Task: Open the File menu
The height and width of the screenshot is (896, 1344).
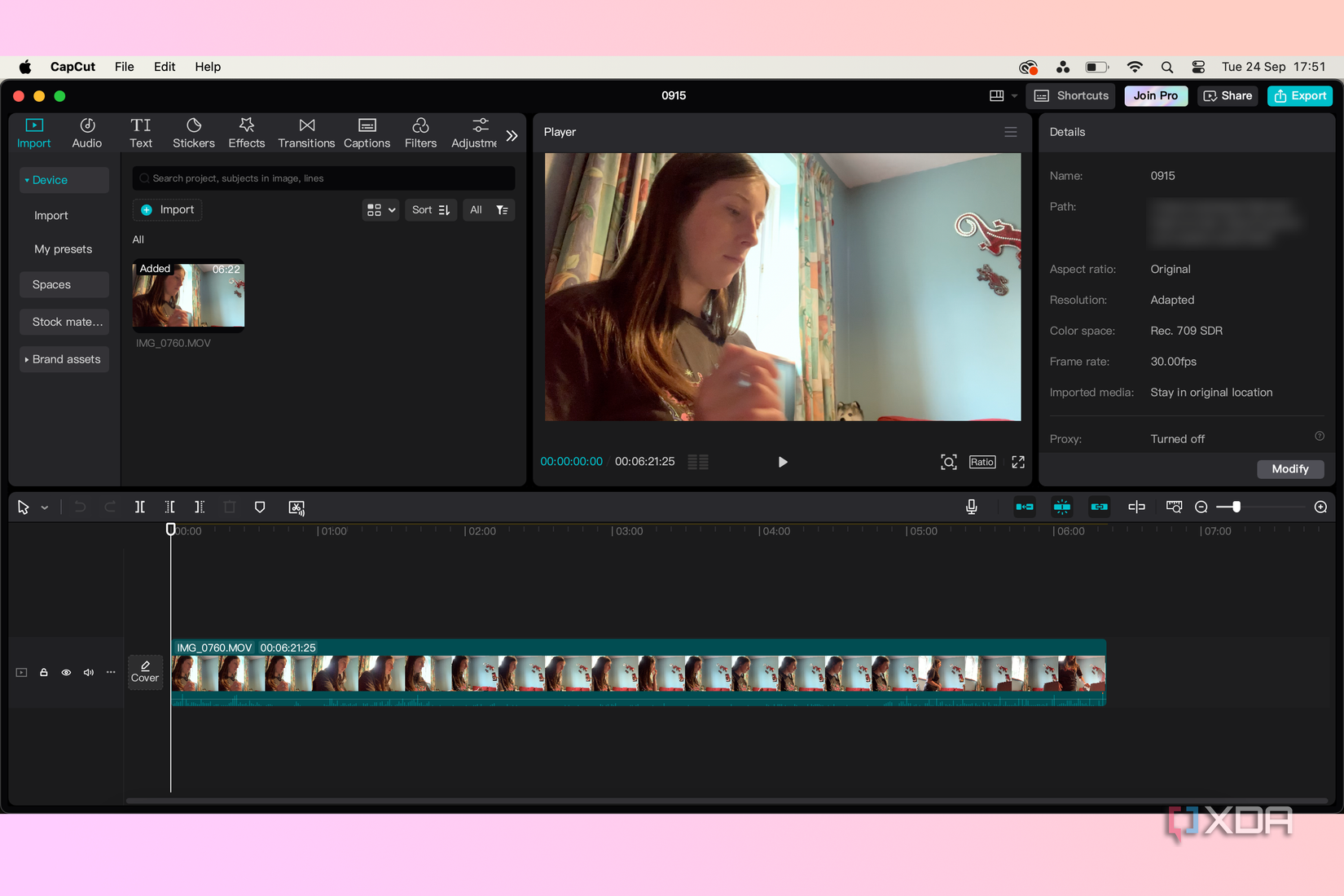Action: click(125, 67)
